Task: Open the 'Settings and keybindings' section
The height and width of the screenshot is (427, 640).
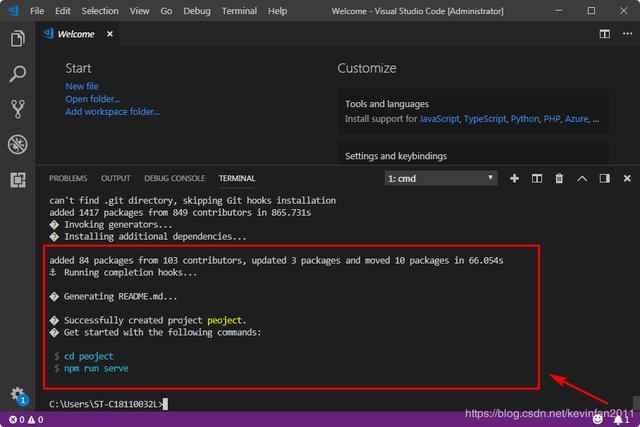Action: (x=396, y=156)
